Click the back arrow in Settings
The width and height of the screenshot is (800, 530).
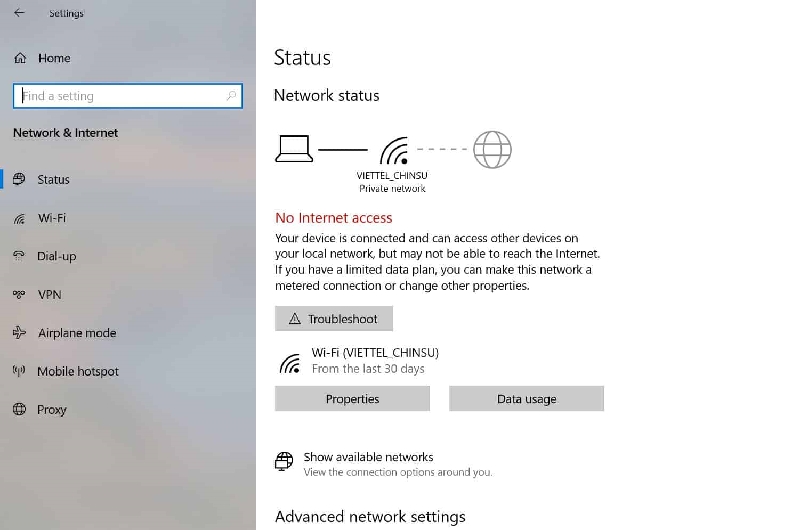coord(19,13)
